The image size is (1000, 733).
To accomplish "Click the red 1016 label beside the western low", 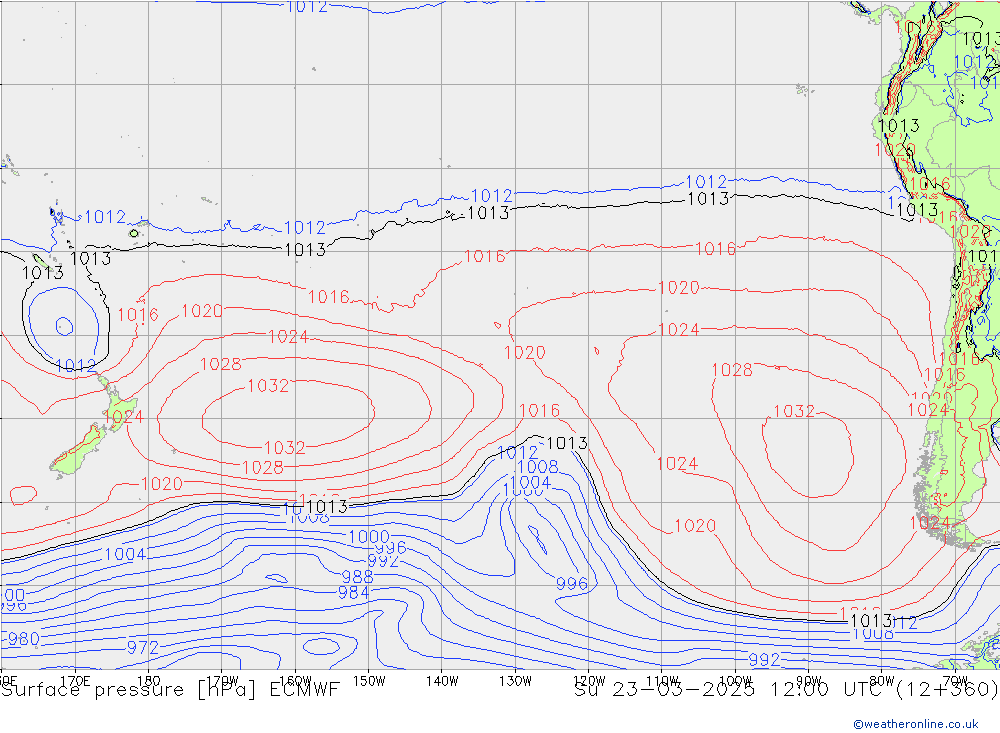I will point(138,315).
